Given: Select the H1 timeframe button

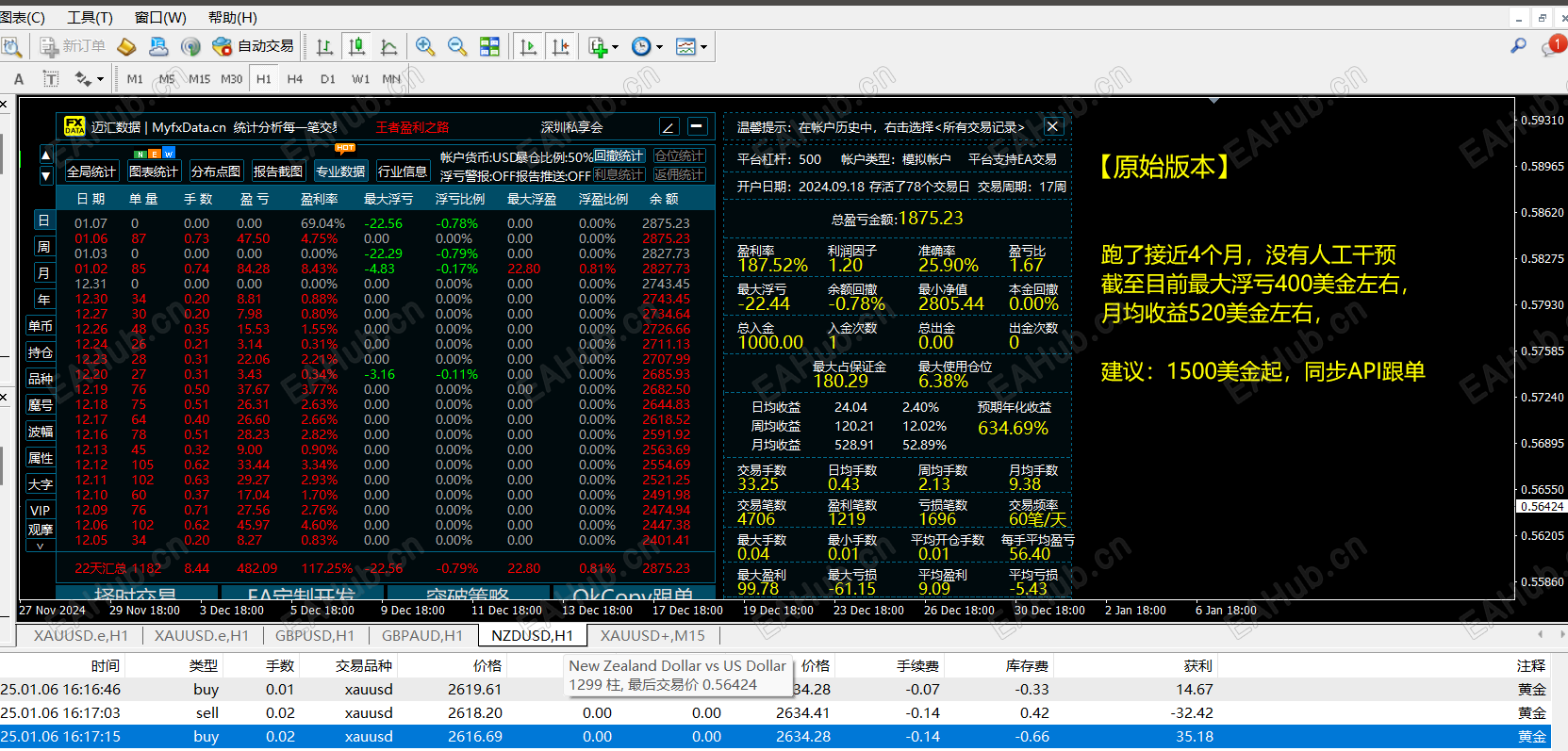Looking at the screenshot, I should pyautogui.click(x=264, y=79).
